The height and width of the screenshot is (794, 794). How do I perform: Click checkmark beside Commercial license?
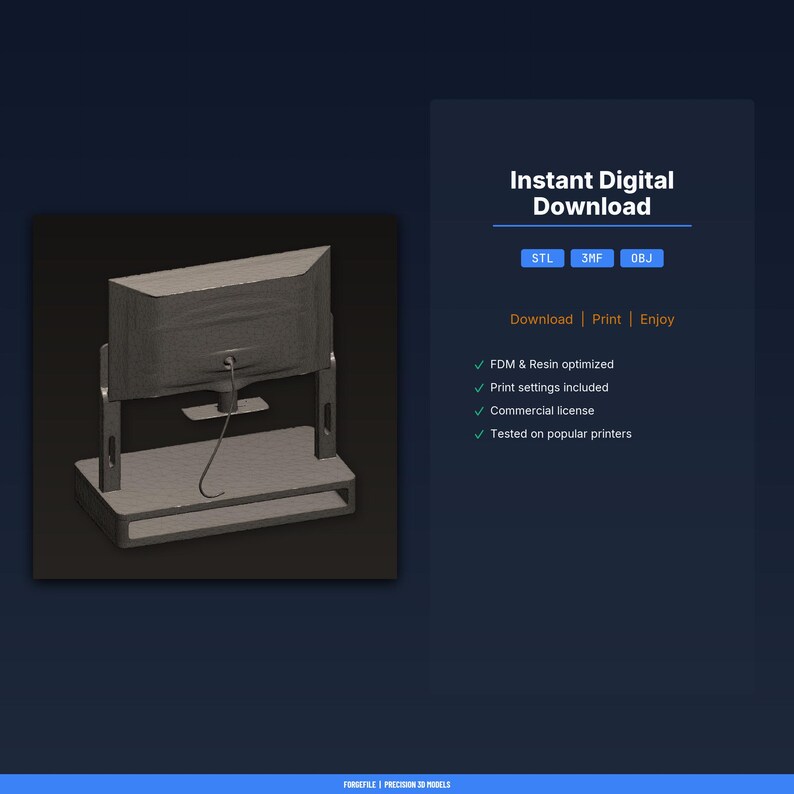(479, 411)
